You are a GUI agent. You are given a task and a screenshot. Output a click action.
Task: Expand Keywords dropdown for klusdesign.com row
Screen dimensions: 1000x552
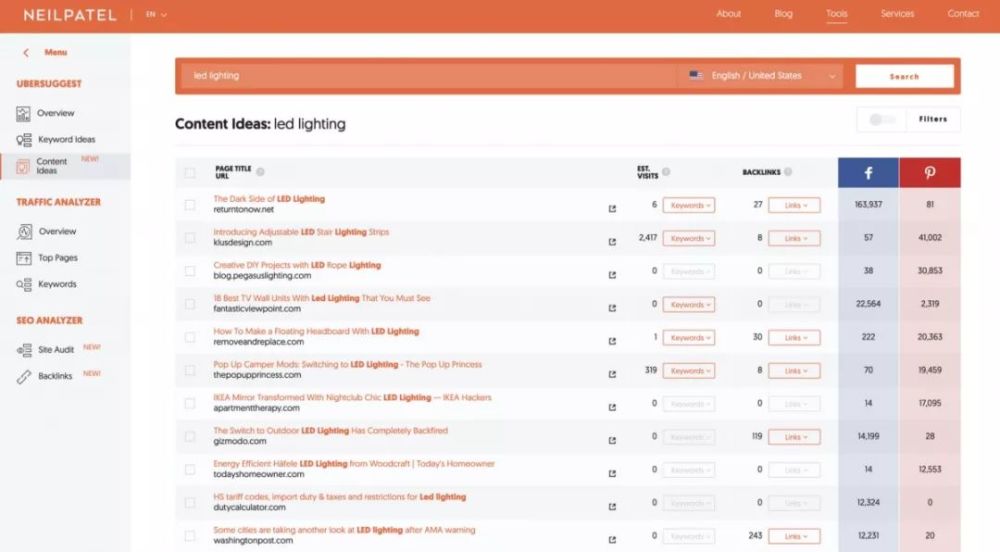pos(689,238)
